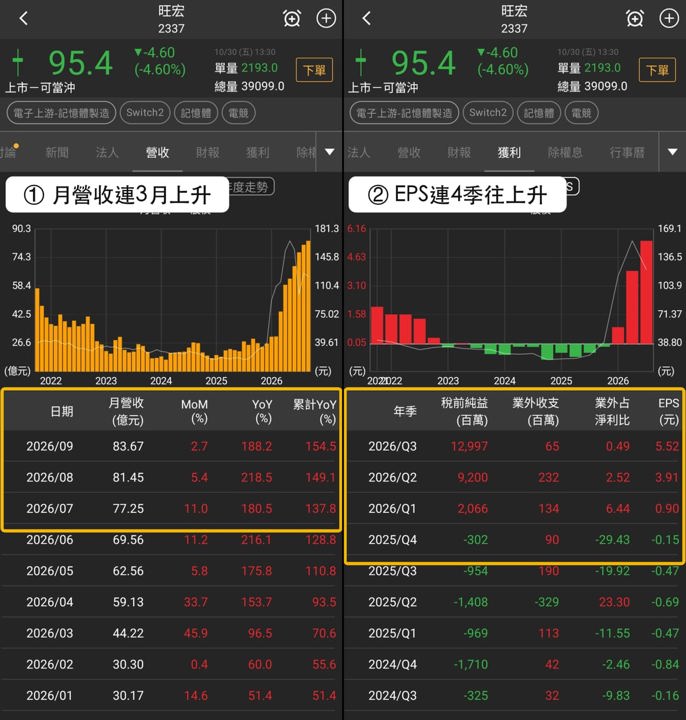
Task: Select the 2025/Q4 earnings row
Action: click(x=514, y=540)
